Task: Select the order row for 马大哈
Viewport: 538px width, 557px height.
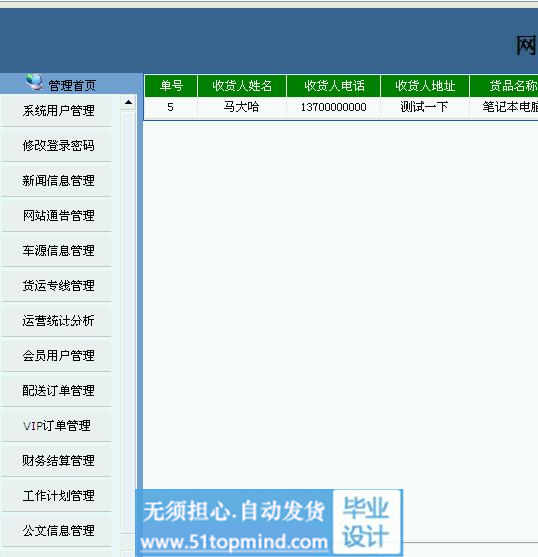Action: [341, 107]
